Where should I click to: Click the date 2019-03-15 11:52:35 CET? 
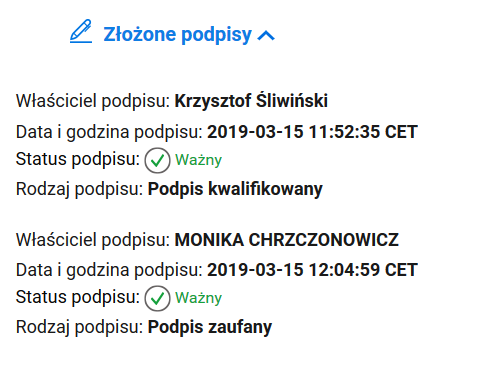(x=312, y=132)
